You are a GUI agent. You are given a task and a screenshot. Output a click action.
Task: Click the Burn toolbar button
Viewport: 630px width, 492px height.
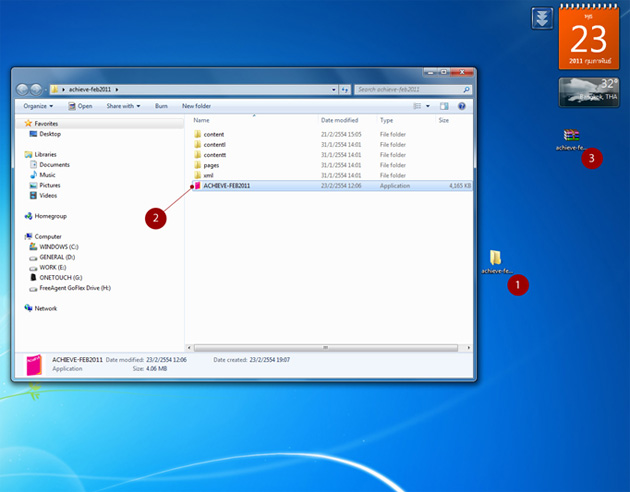point(161,106)
